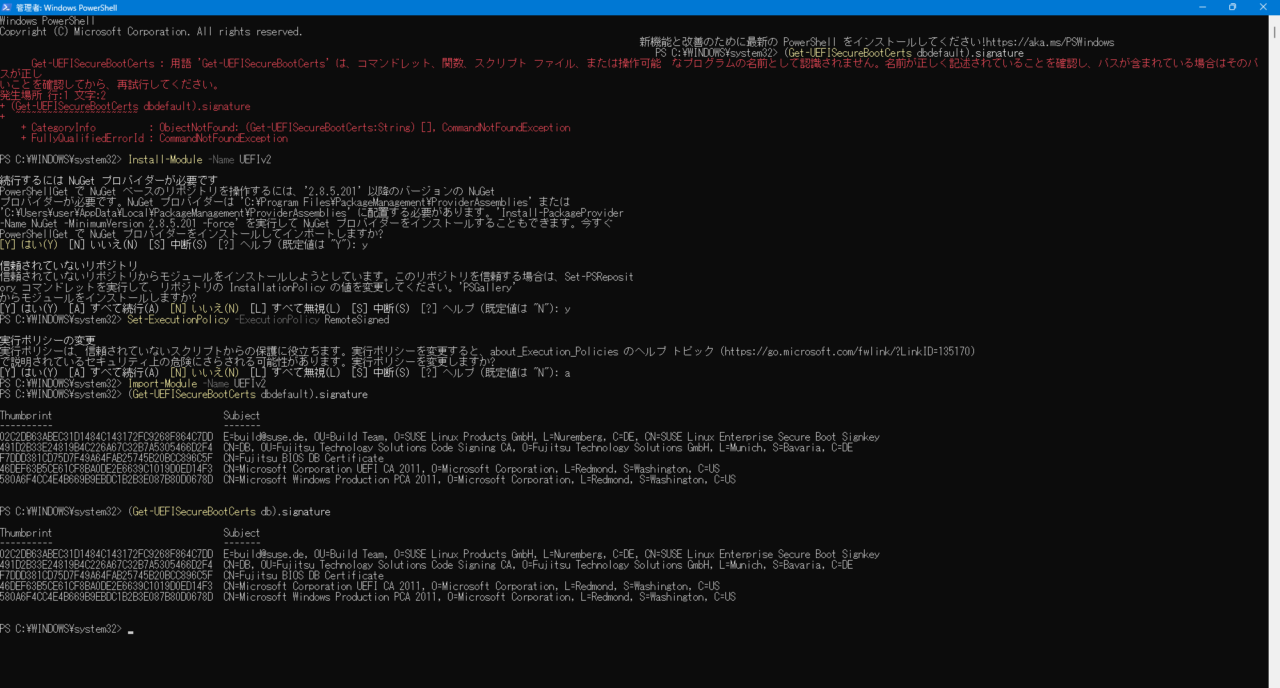Click the blinking cursor at the last prompt
The height and width of the screenshot is (688, 1280).
click(131, 630)
